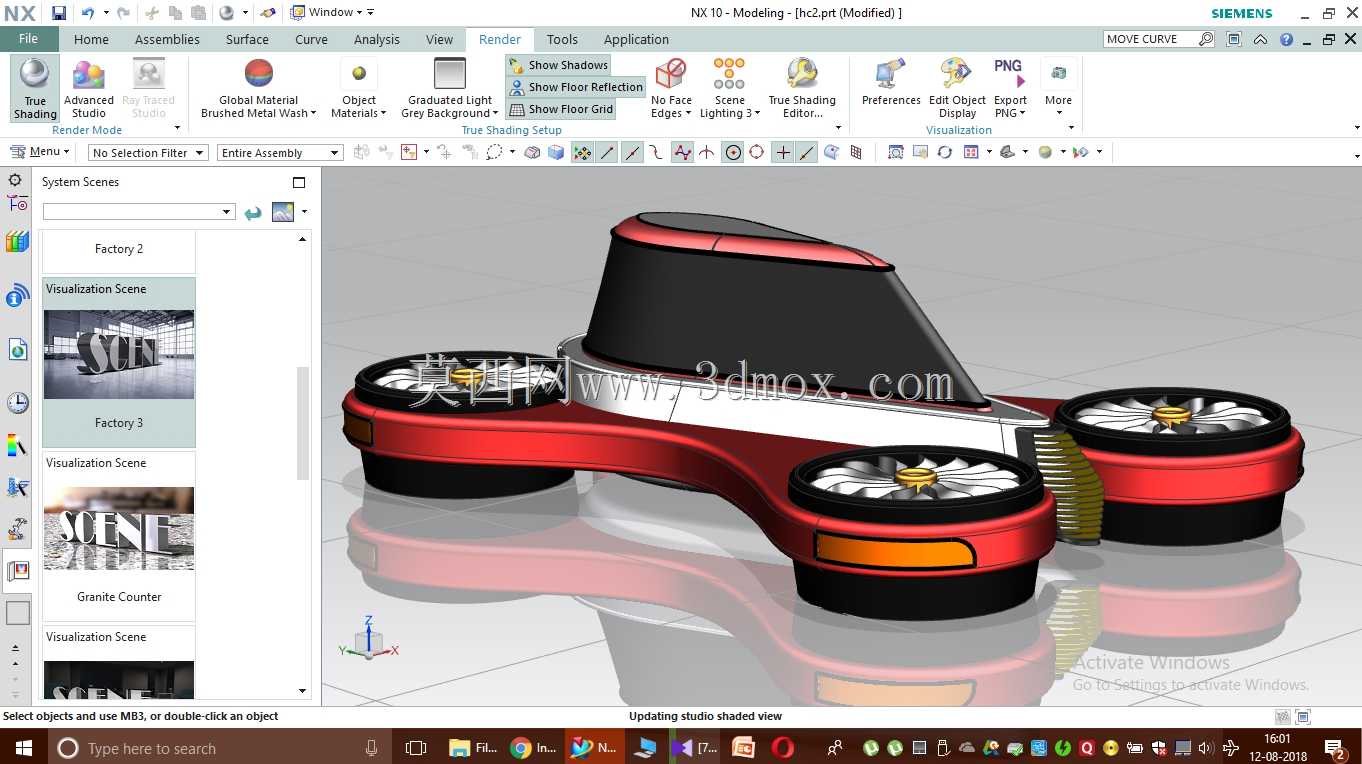1362x764 pixels.
Task: Click the Undo arrow icon
Action: pyautogui.click(x=87, y=13)
